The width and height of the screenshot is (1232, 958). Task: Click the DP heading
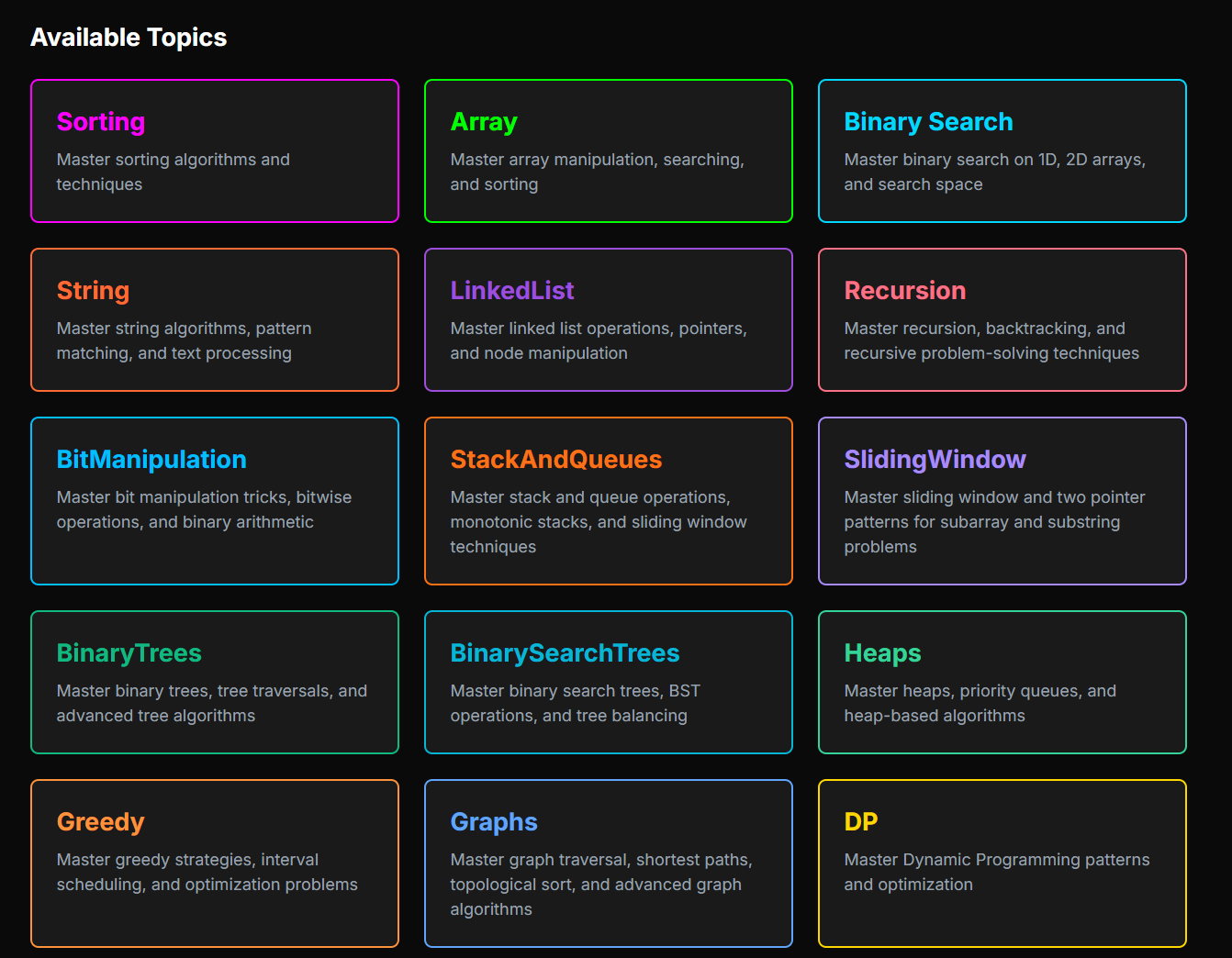point(861,821)
